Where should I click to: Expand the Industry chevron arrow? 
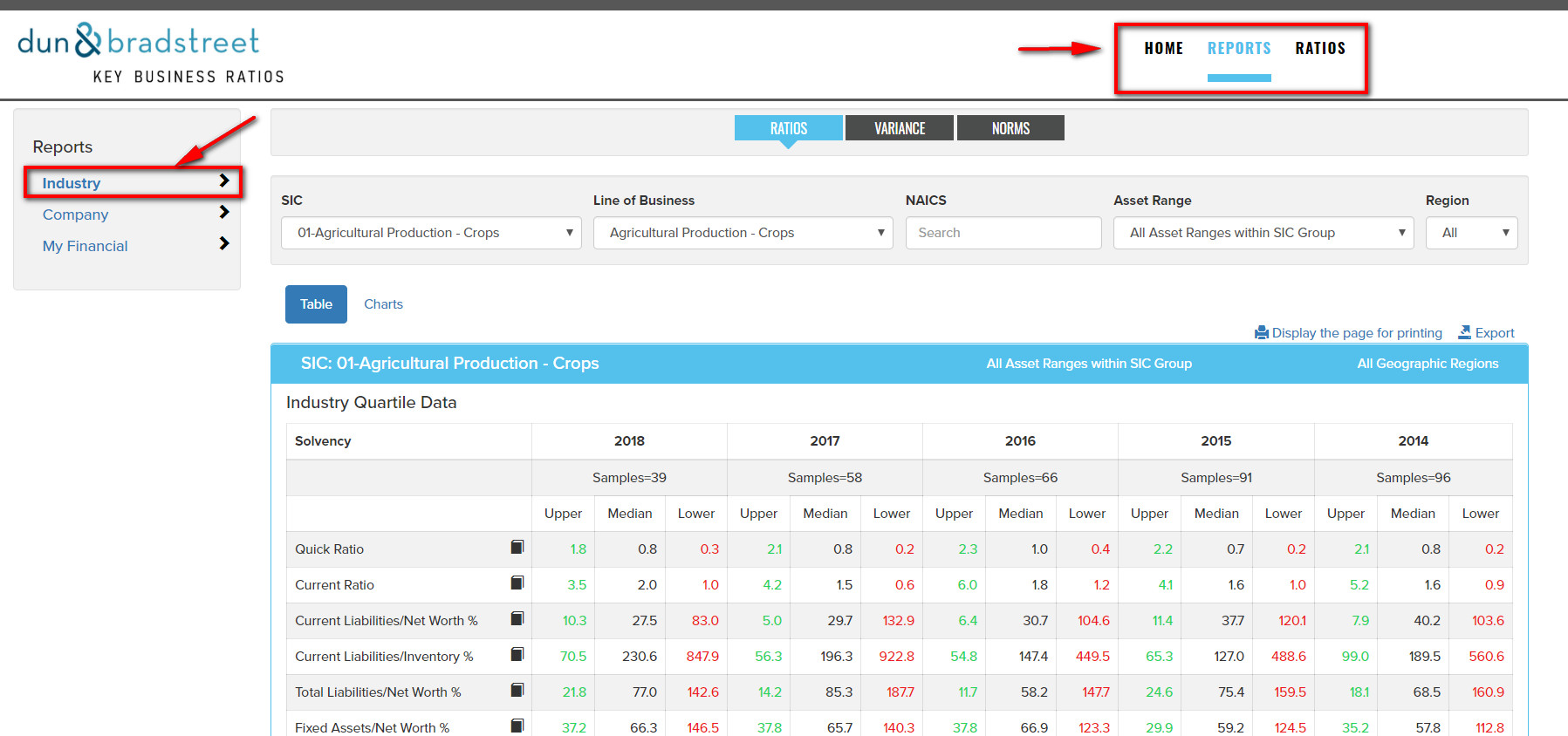(x=224, y=181)
